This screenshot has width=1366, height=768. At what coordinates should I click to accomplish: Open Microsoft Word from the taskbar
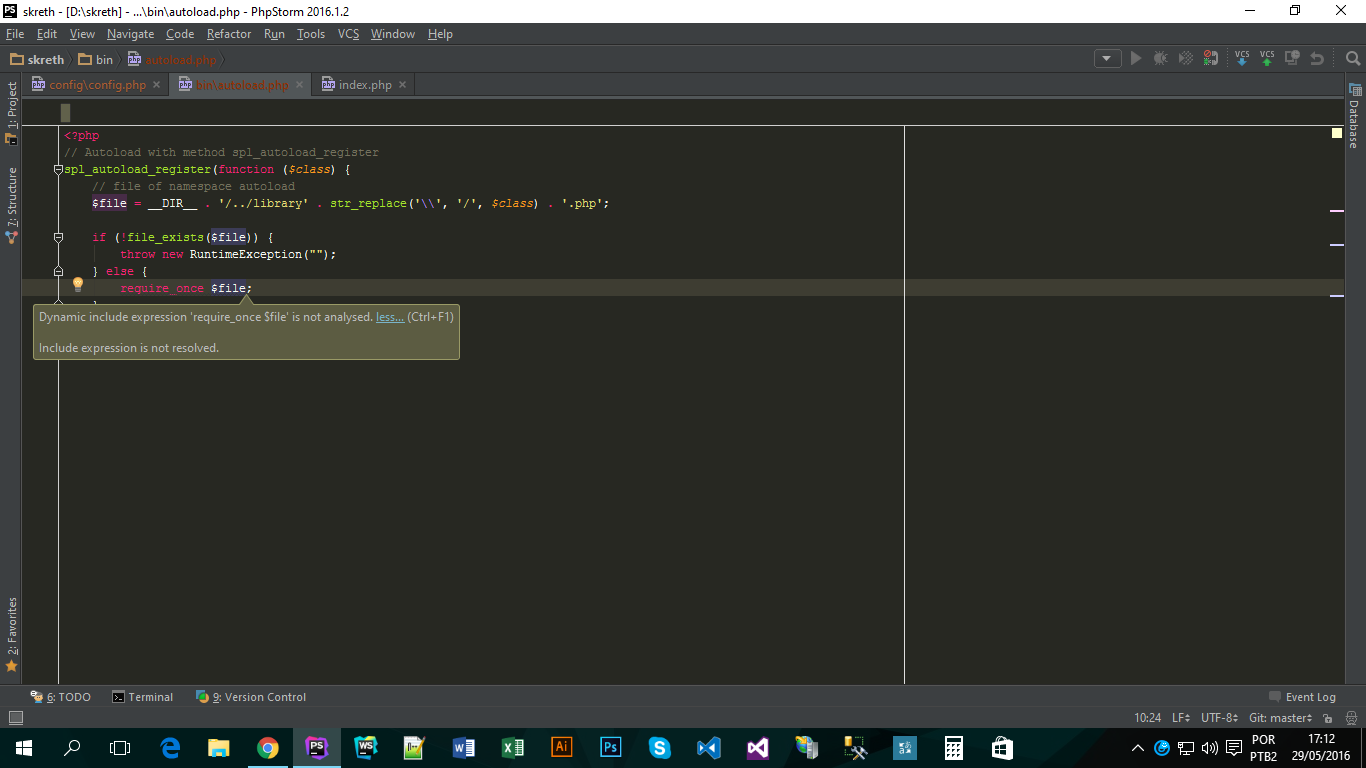click(463, 747)
